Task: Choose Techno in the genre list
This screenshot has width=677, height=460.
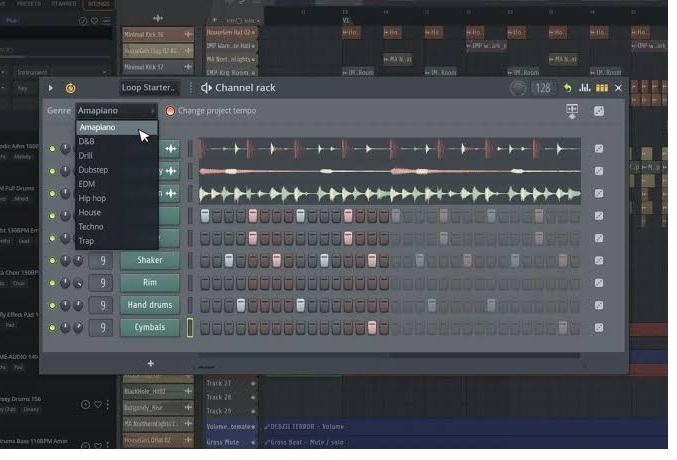Action: 117,227
